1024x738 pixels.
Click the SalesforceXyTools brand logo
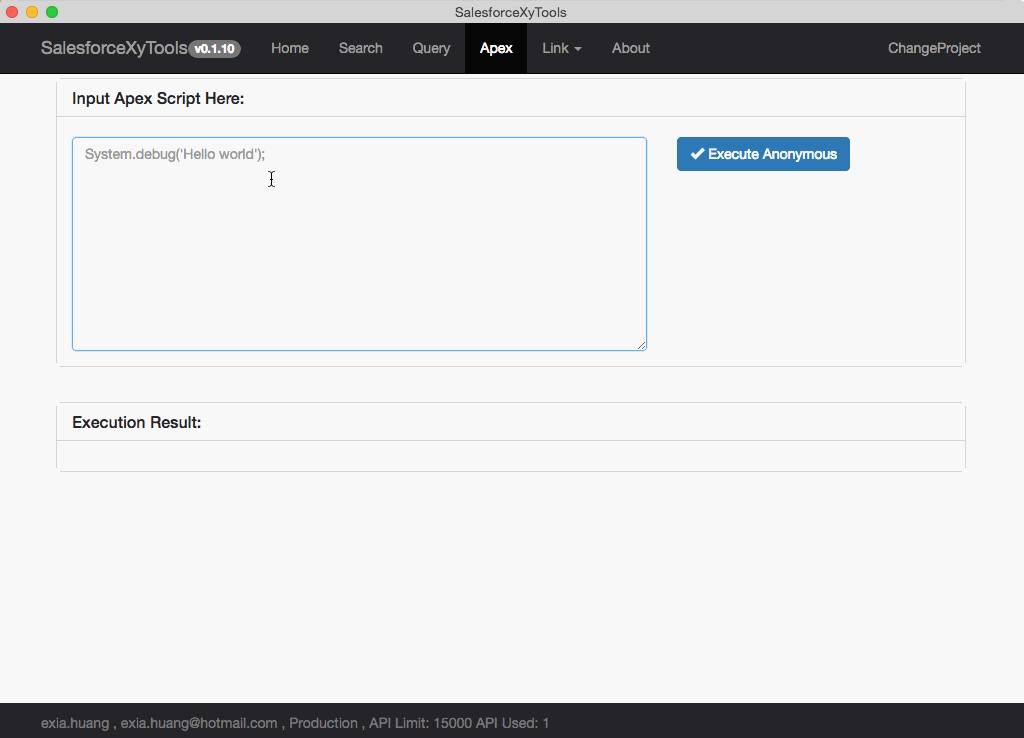pos(114,48)
